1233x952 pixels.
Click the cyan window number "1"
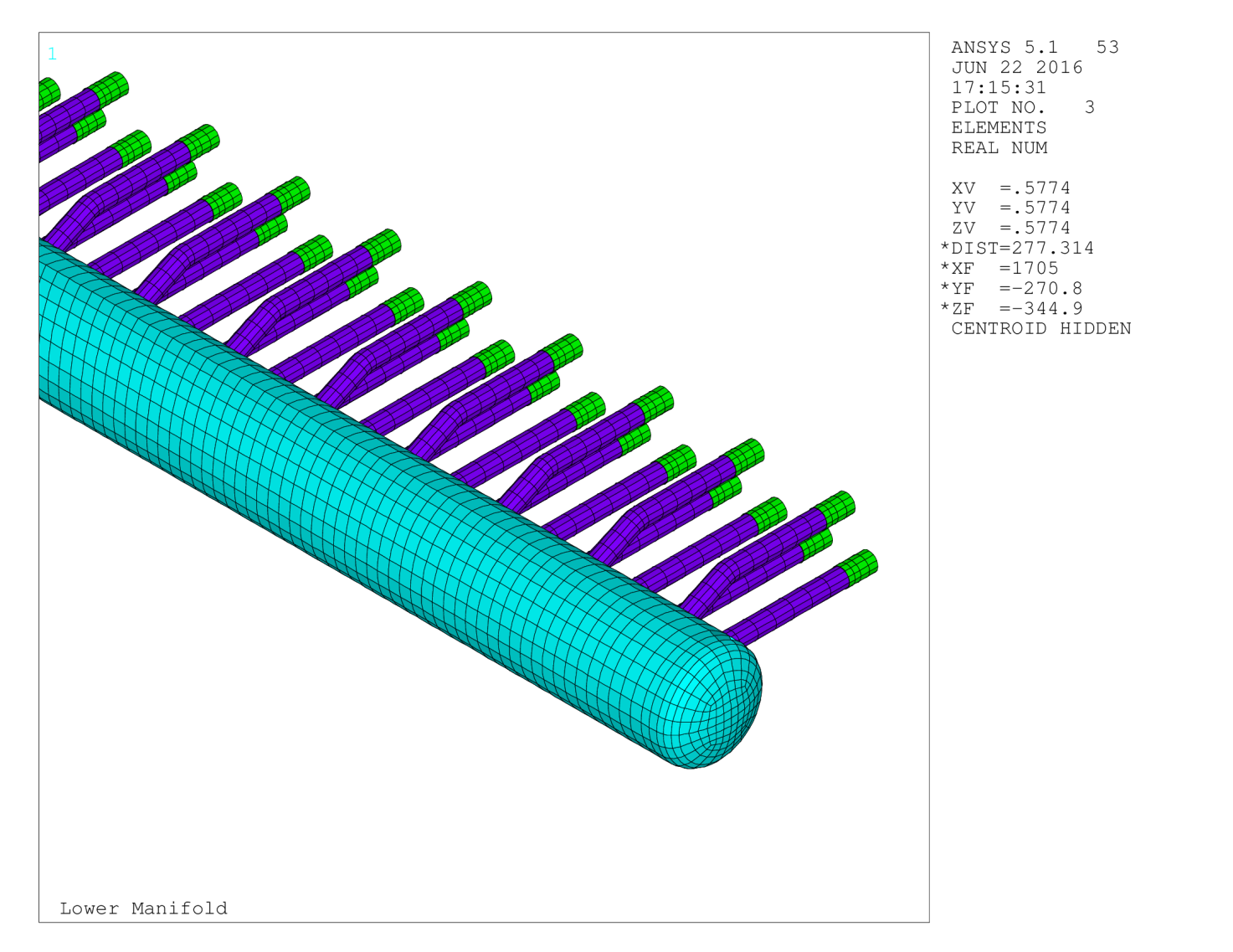point(52,54)
